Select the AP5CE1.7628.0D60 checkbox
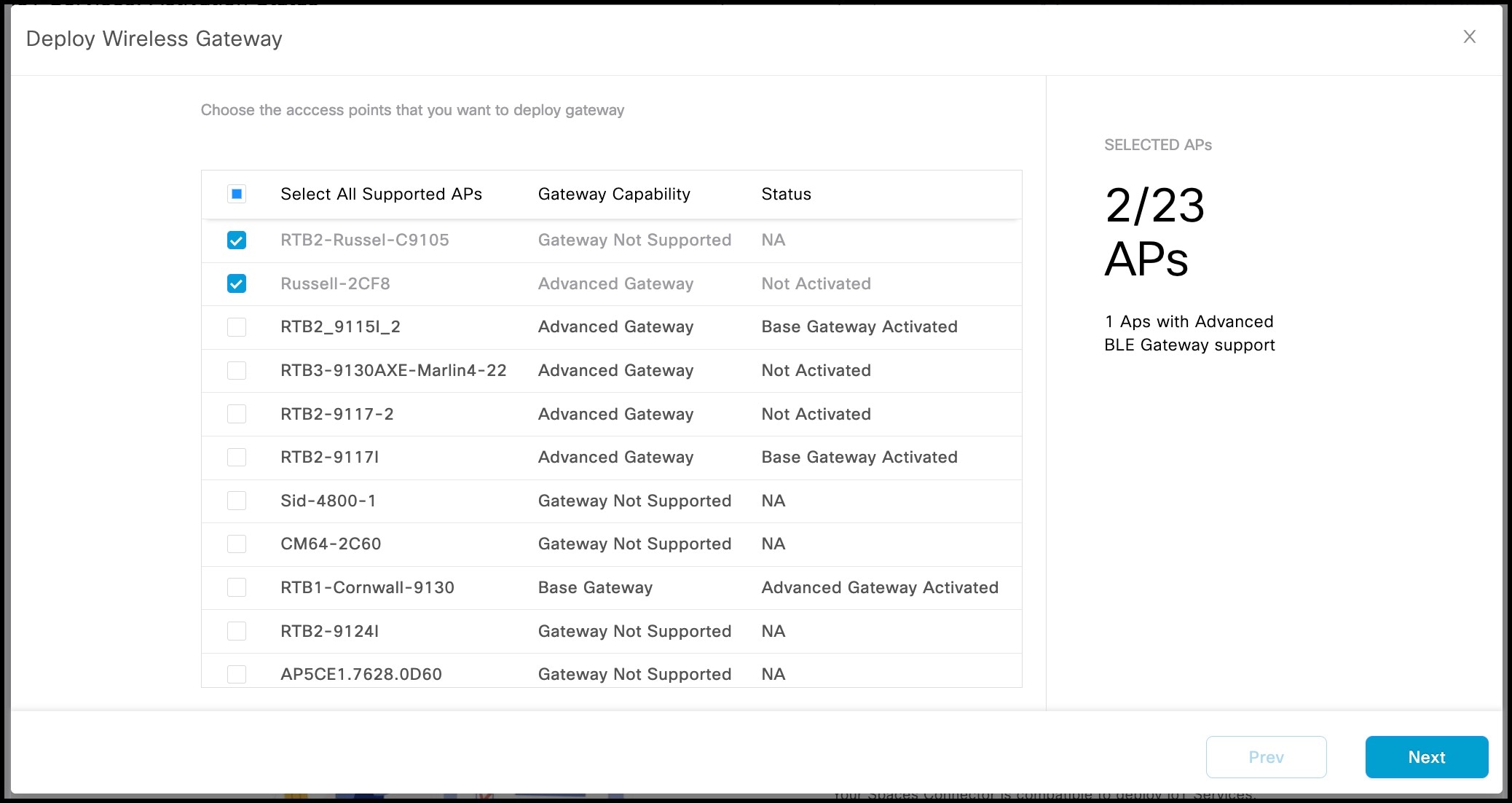1512x803 pixels. 237,674
